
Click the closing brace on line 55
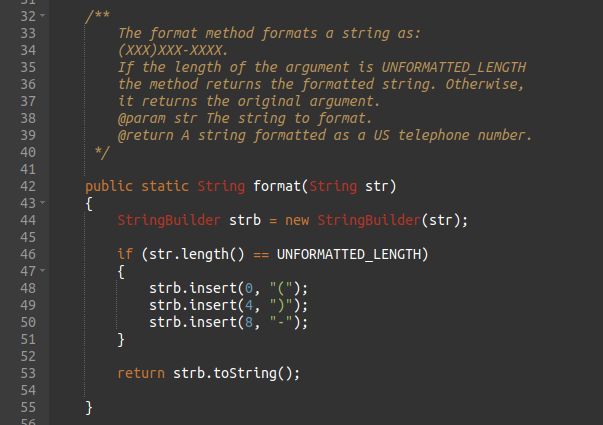(89, 408)
